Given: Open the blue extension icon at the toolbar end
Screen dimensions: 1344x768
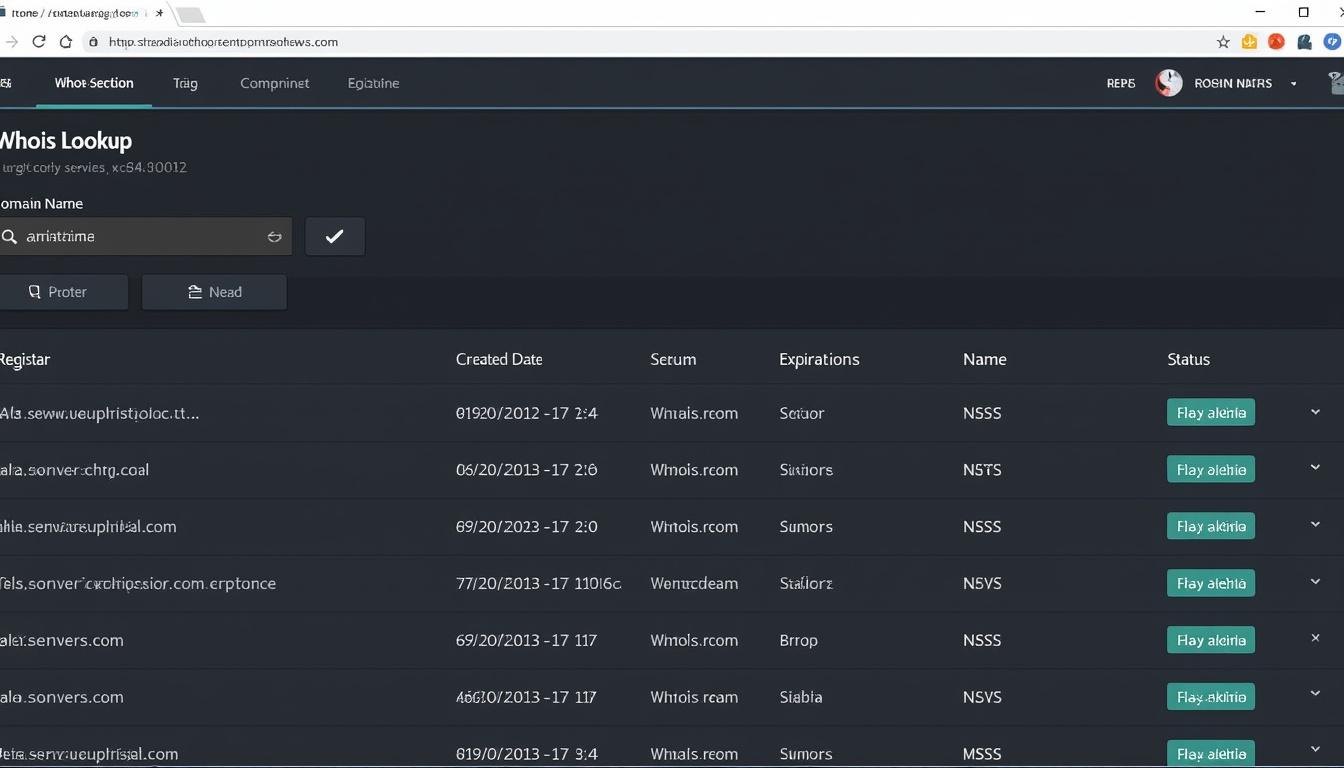Looking at the screenshot, I should [1332, 42].
